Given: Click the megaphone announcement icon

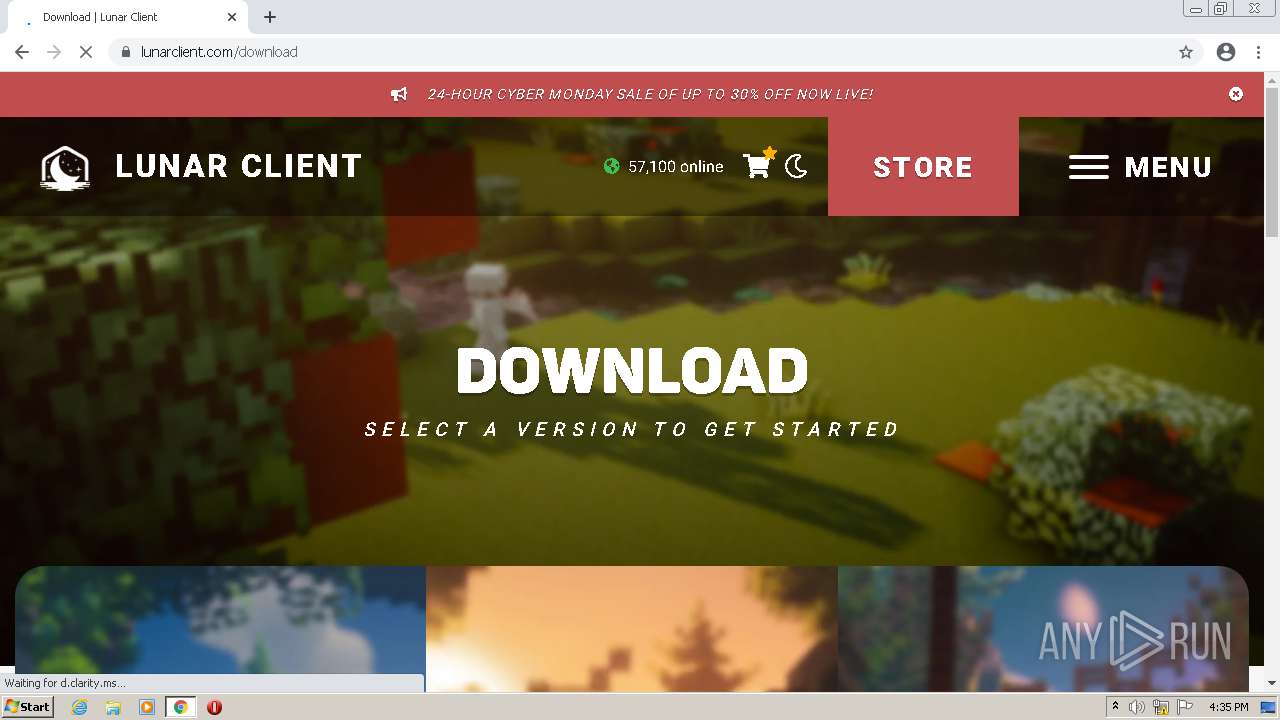Looking at the screenshot, I should [x=399, y=94].
